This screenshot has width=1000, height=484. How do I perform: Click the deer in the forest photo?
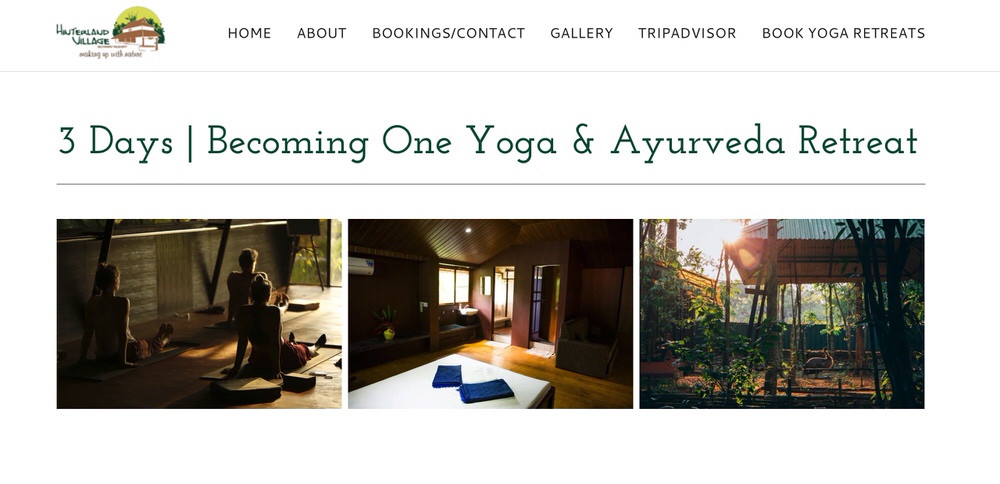pyautogui.click(x=820, y=361)
